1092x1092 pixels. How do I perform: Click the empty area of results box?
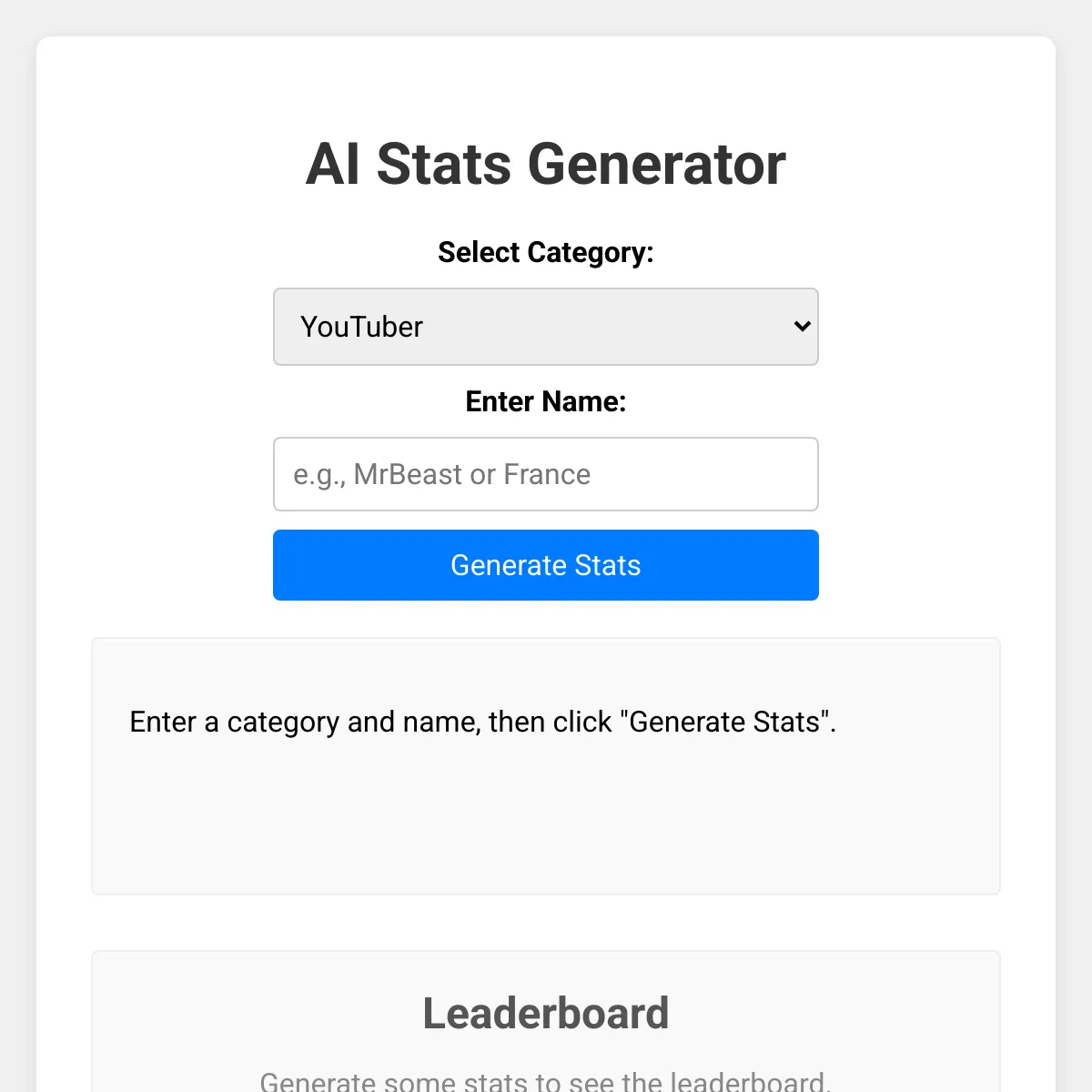point(546,828)
